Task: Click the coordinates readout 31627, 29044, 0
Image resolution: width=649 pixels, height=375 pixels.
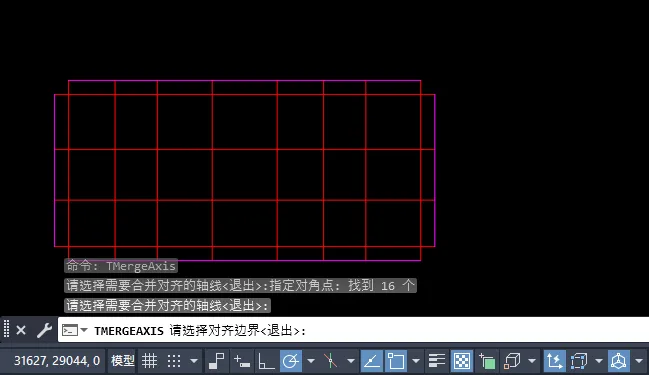Action: tap(57, 361)
